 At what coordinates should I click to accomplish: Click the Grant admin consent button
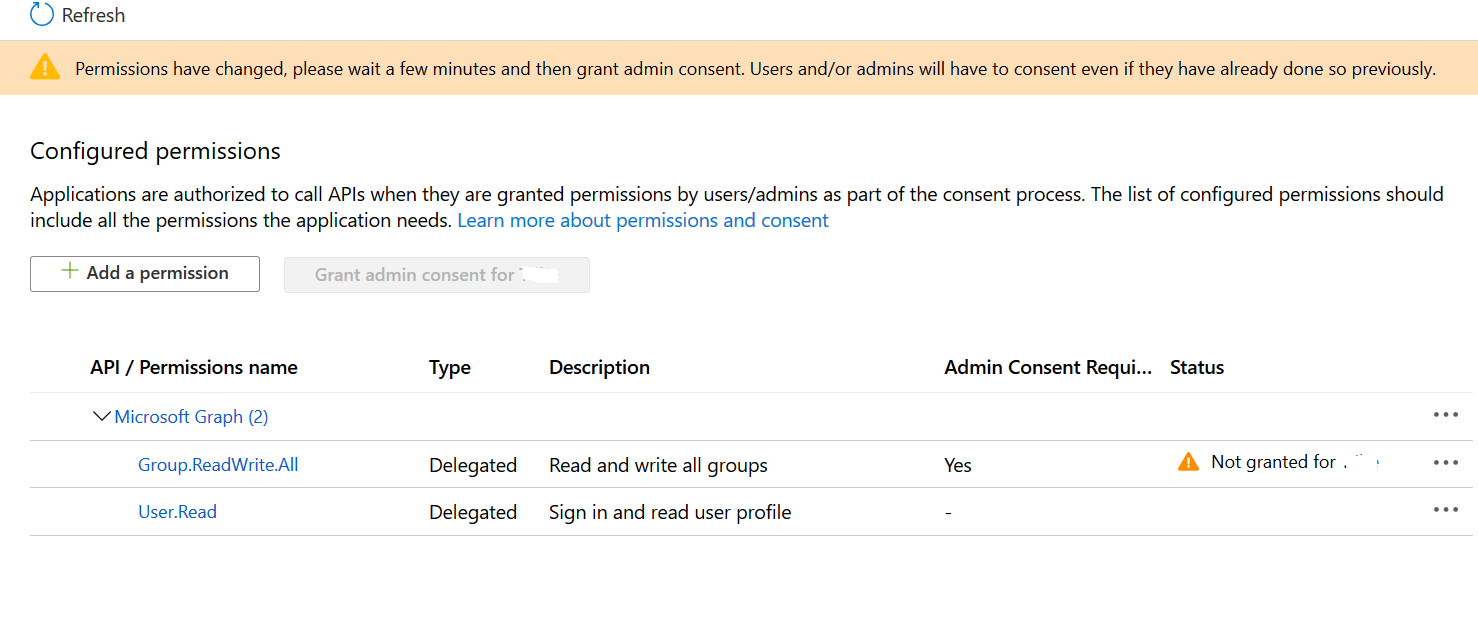(x=437, y=275)
